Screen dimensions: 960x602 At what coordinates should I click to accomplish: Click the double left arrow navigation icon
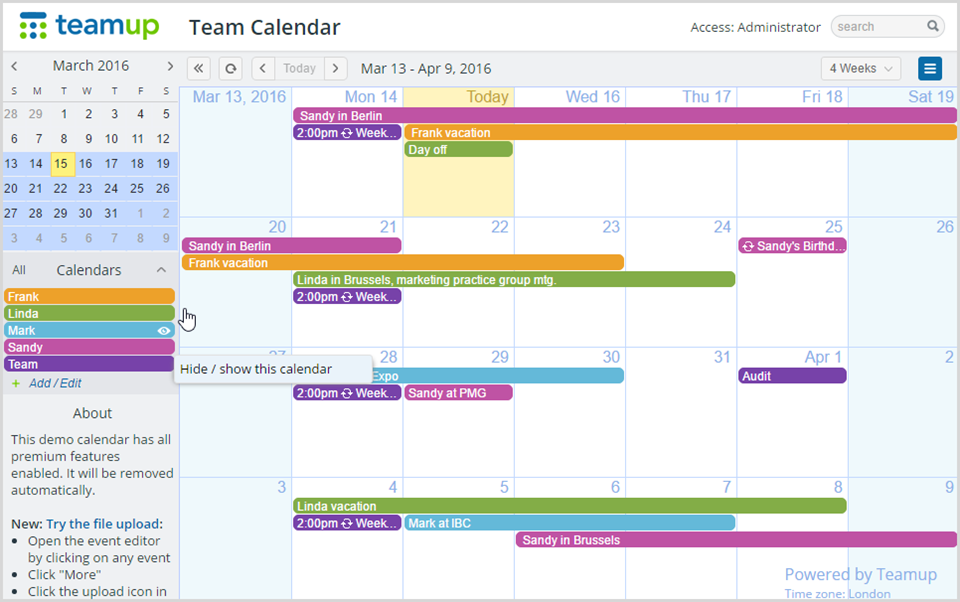[198, 68]
